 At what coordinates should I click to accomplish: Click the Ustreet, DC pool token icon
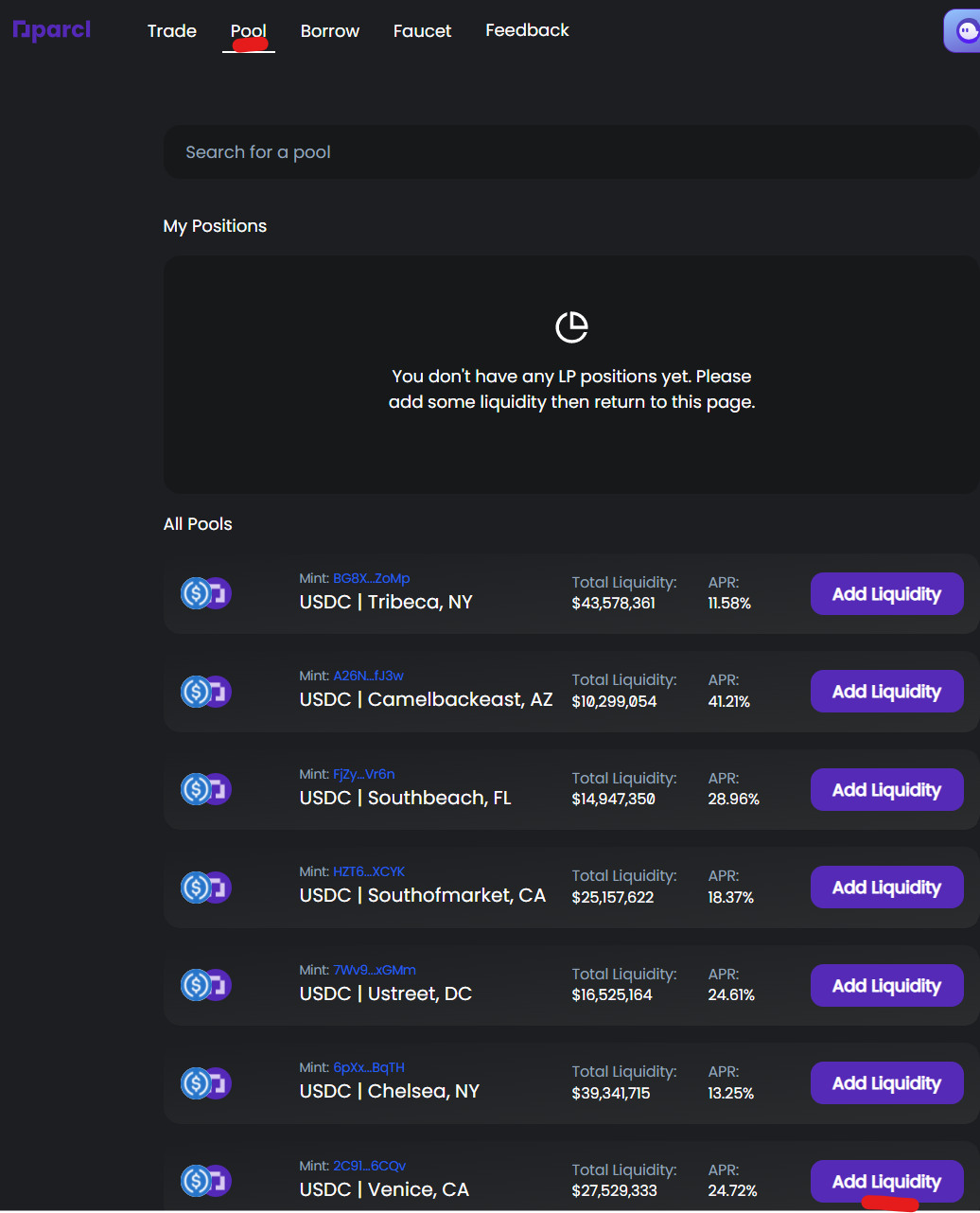coord(206,985)
